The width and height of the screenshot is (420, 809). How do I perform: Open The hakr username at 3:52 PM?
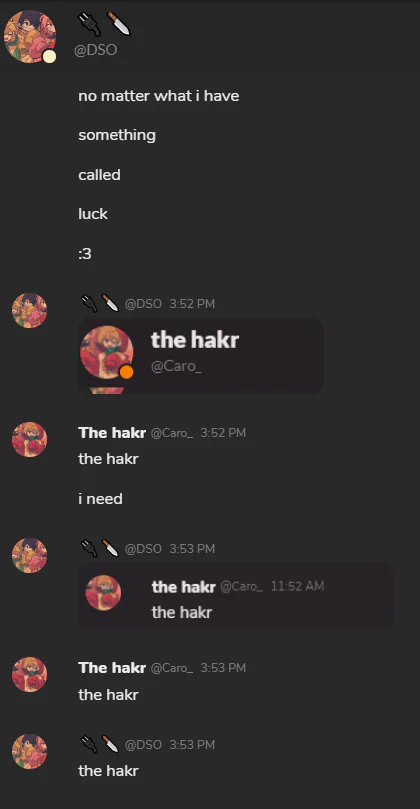pos(112,433)
